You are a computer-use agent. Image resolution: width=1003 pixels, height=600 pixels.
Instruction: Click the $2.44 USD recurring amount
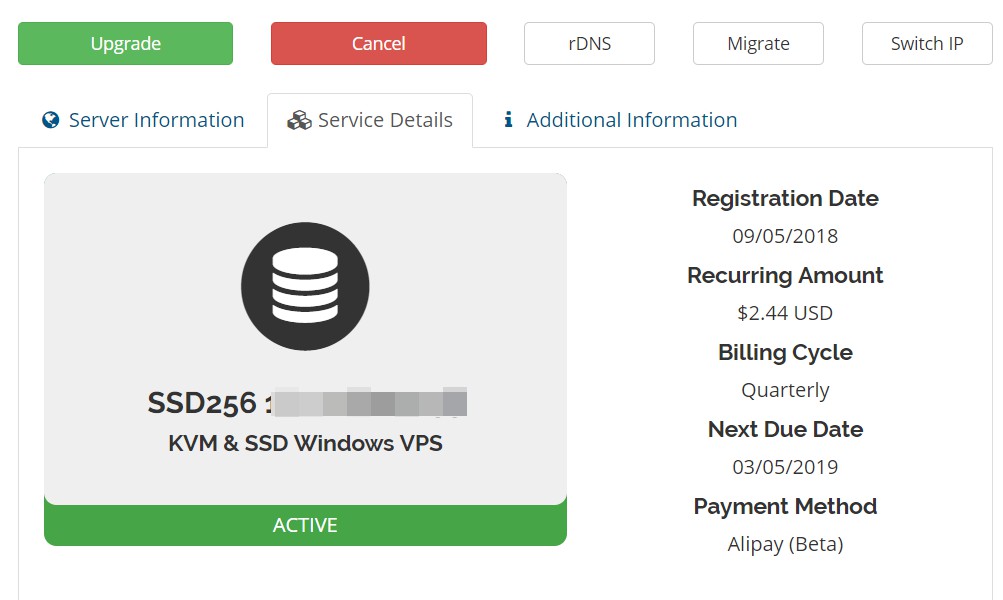click(x=785, y=313)
